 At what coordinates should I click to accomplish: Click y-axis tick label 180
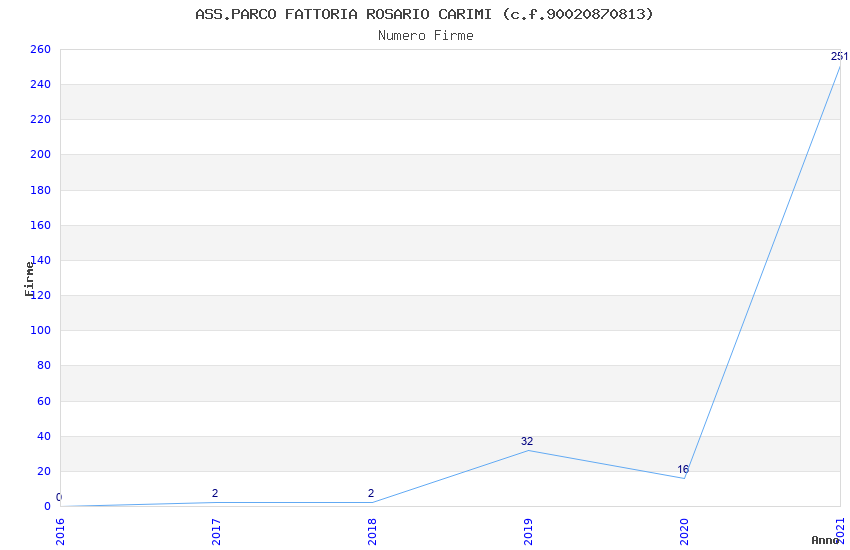[x=41, y=190]
